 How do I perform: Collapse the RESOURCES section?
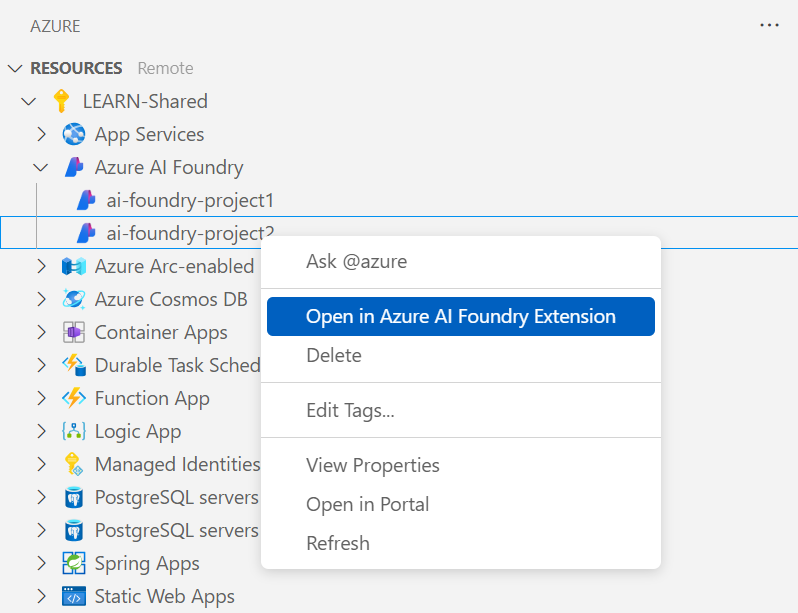pos(15,68)
